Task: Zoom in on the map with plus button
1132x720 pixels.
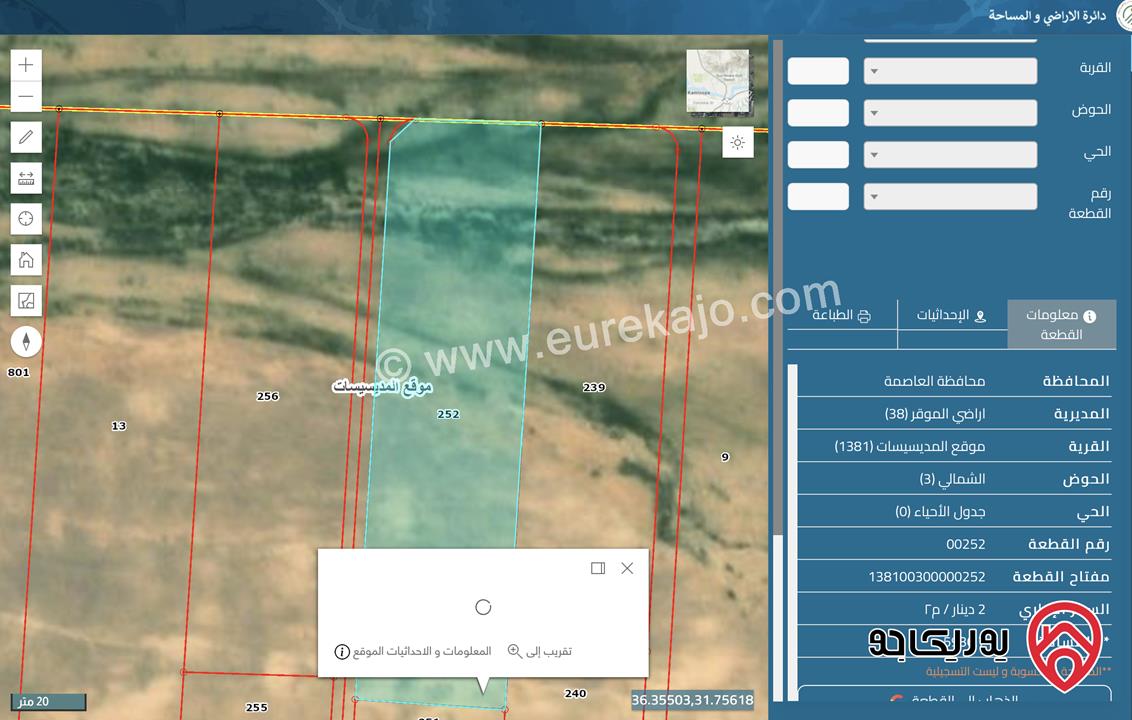Action: (26, 65)
